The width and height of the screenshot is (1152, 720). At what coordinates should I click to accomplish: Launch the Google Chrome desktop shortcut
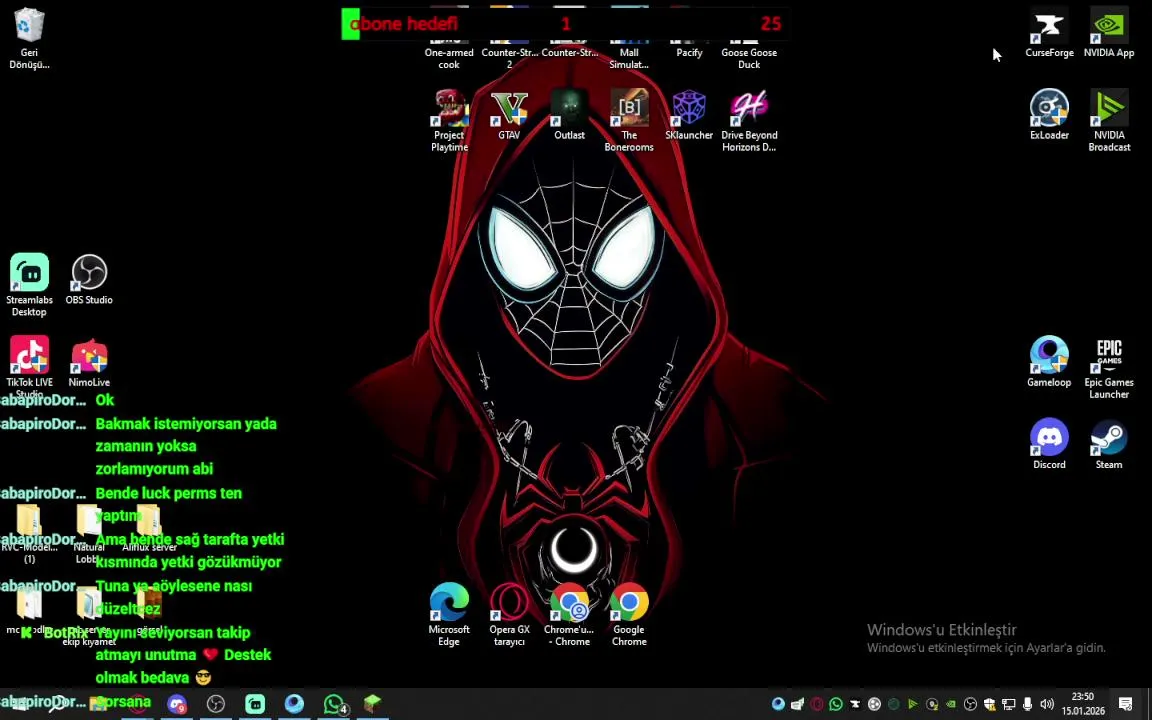(x=629, y=614)
